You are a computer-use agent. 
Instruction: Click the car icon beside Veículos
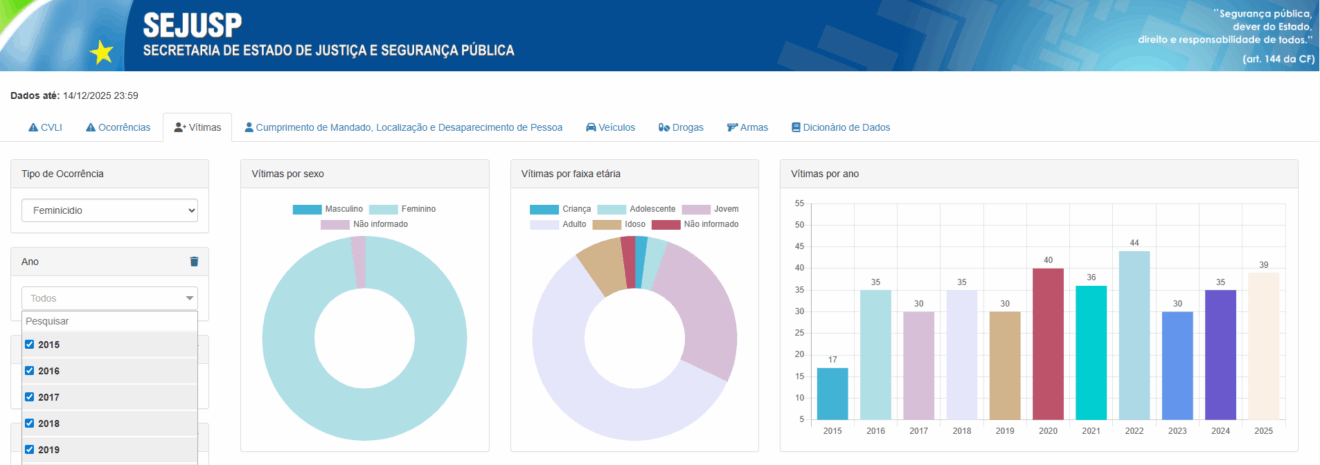pyautogui.click(x=591, y=128)
